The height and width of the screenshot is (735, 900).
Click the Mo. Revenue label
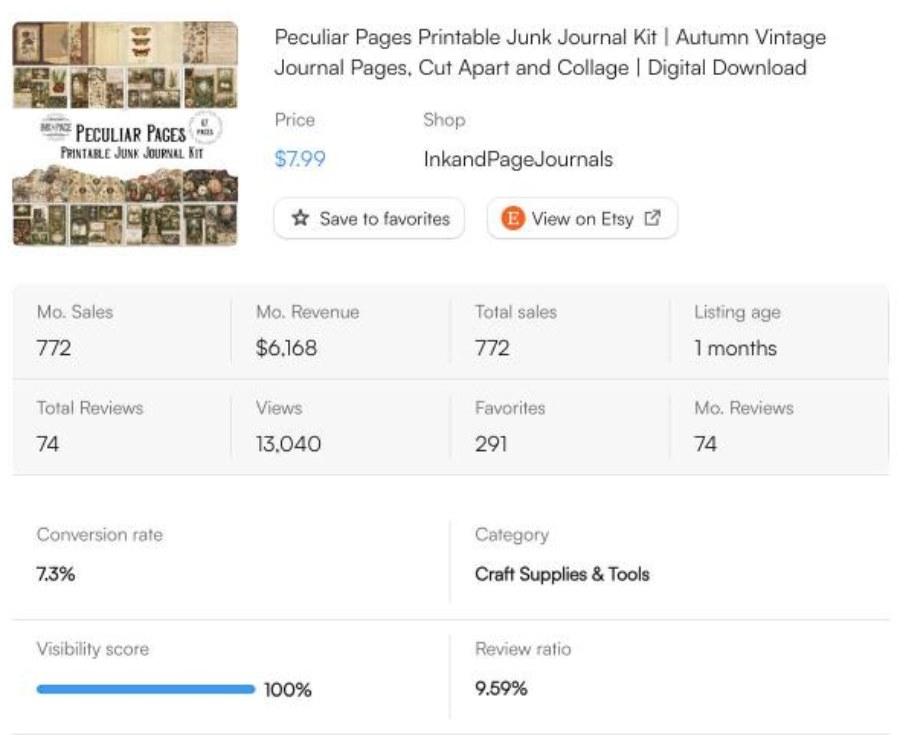(x=307, y=312)
